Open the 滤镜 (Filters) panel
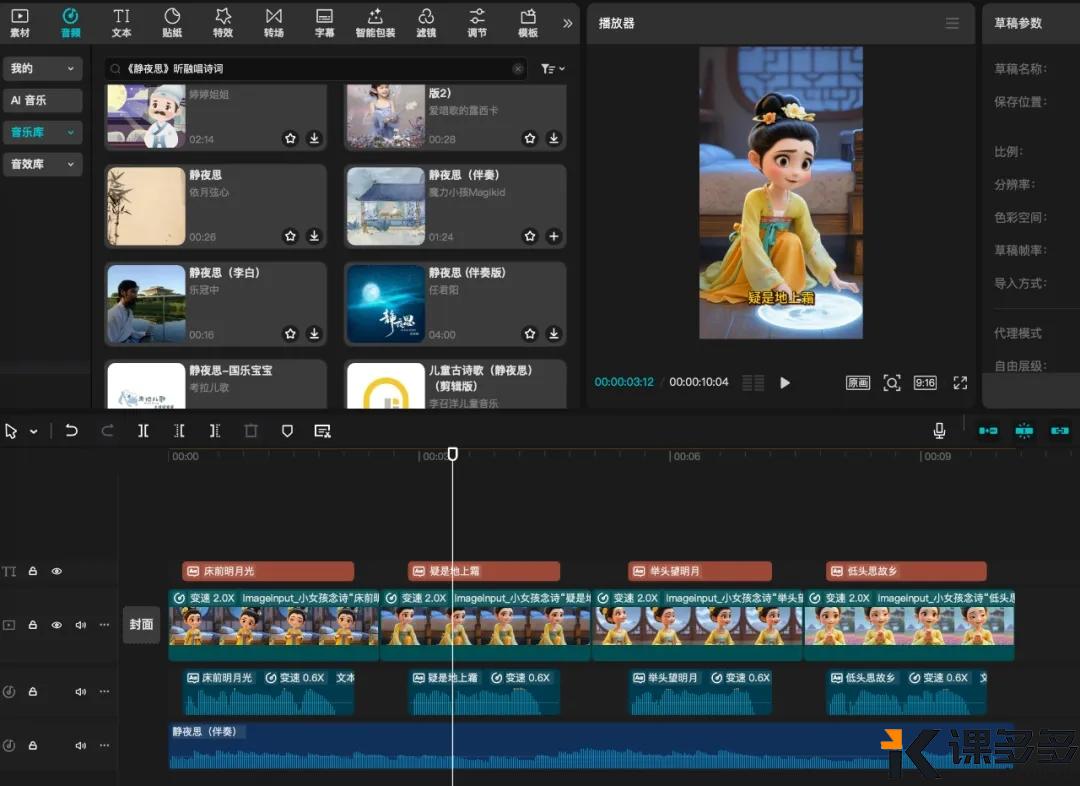This screenshot has height=786, width=1080. coord(426,22)
